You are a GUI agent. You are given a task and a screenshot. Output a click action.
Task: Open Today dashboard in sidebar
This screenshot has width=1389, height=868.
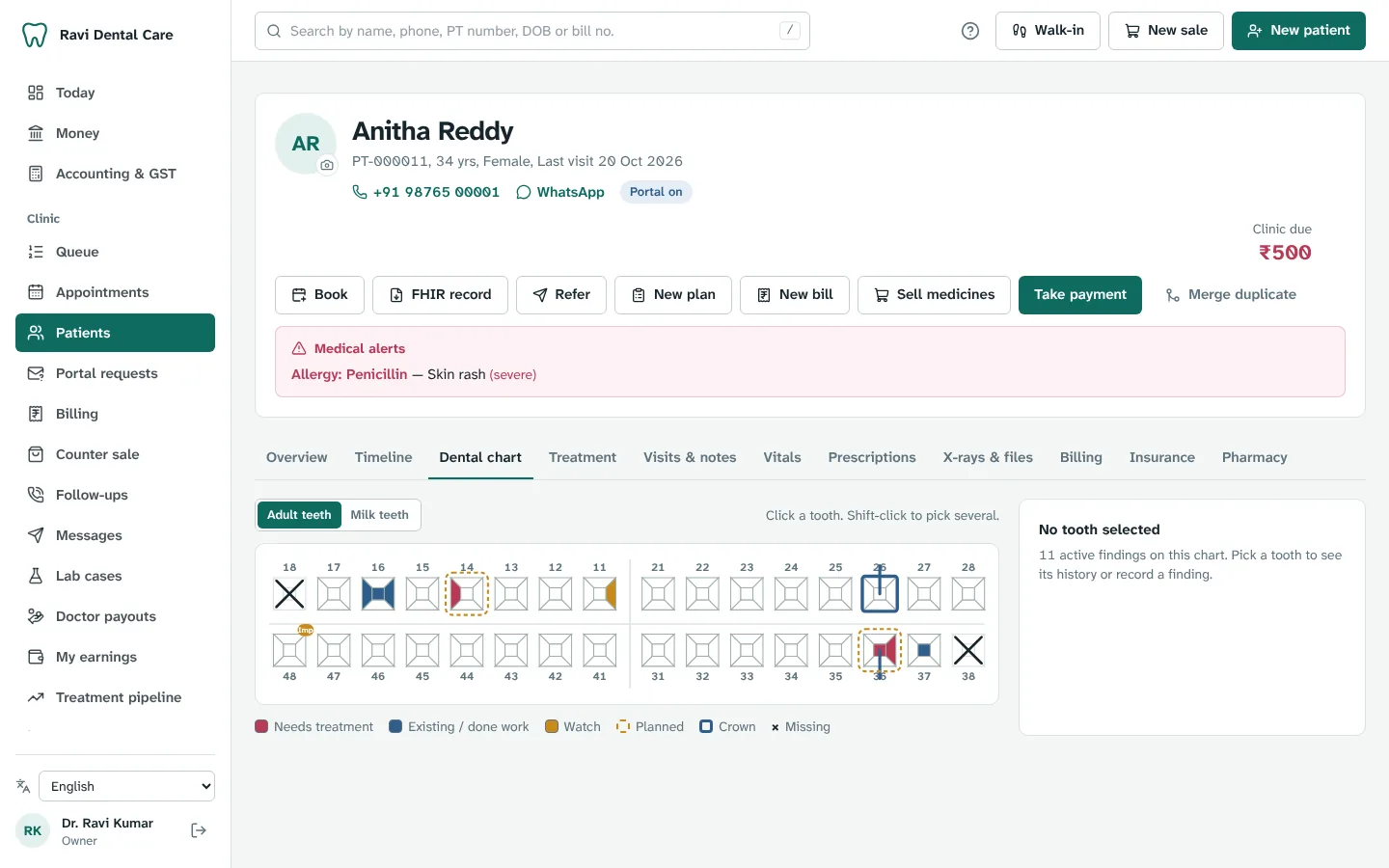tap(115, 93)
